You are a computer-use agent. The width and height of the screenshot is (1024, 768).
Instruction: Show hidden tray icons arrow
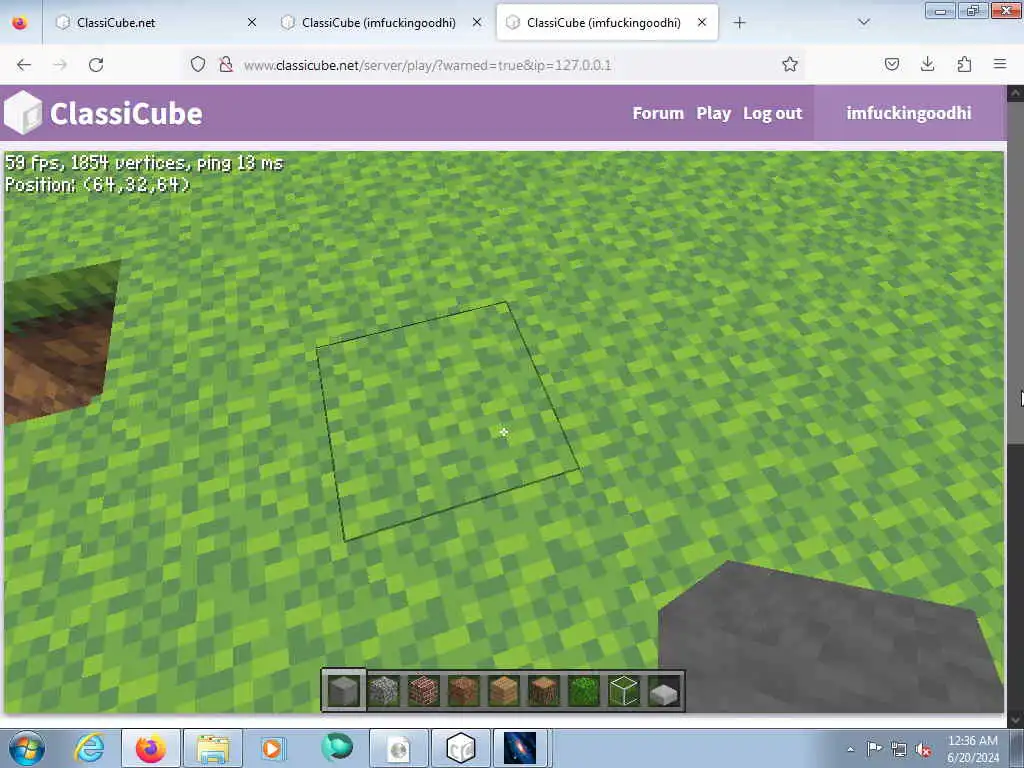coord(850,750)
